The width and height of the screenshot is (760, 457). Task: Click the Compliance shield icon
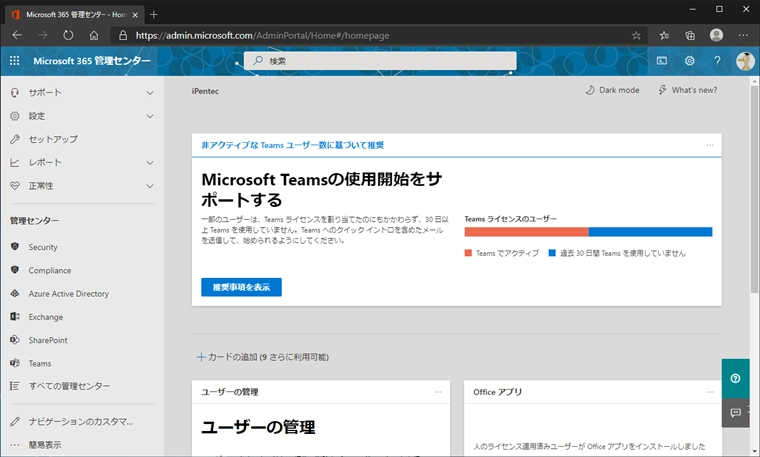coord(15,270)
